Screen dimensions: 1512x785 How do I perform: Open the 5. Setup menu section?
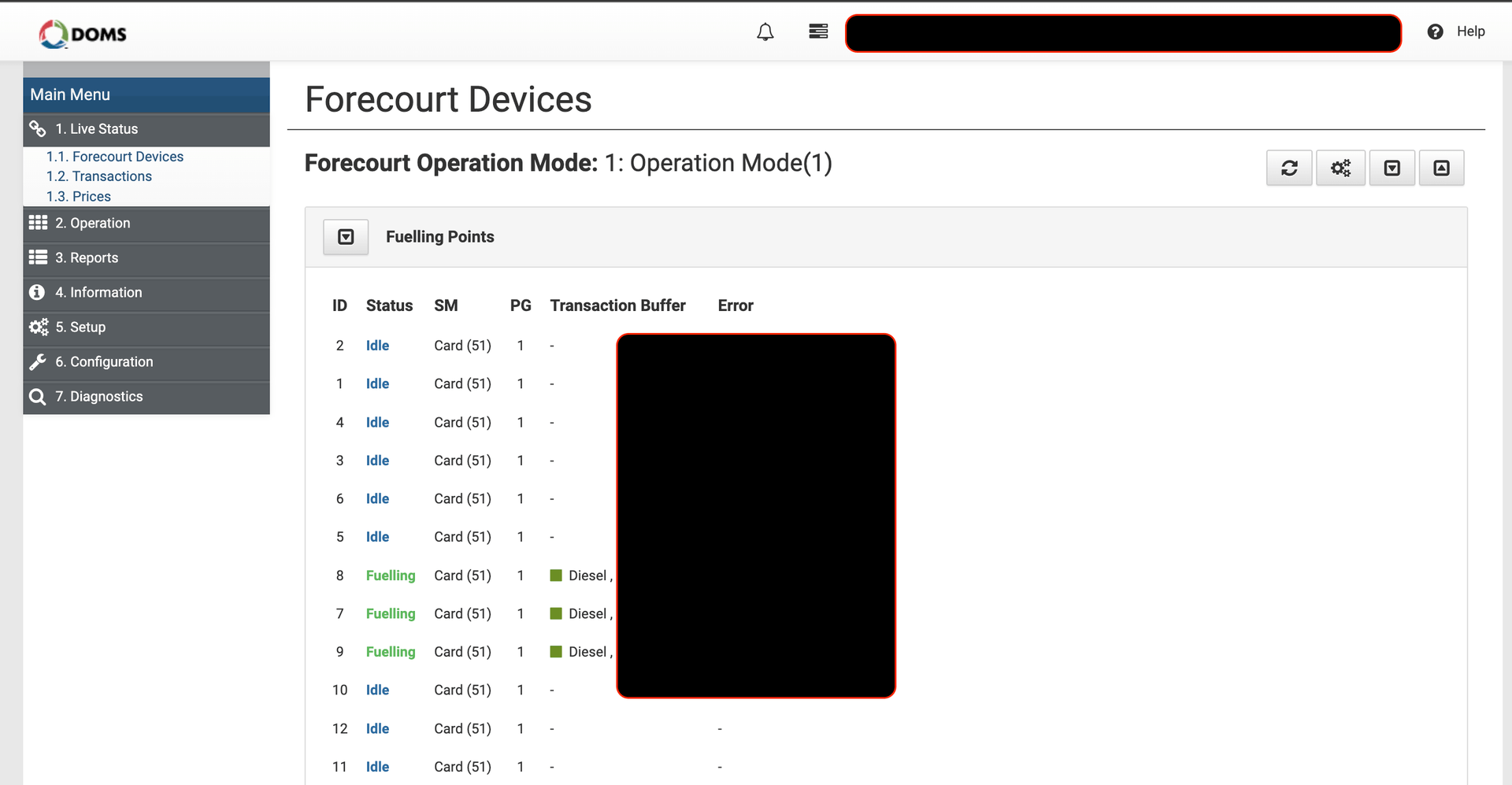click(80, 328)
